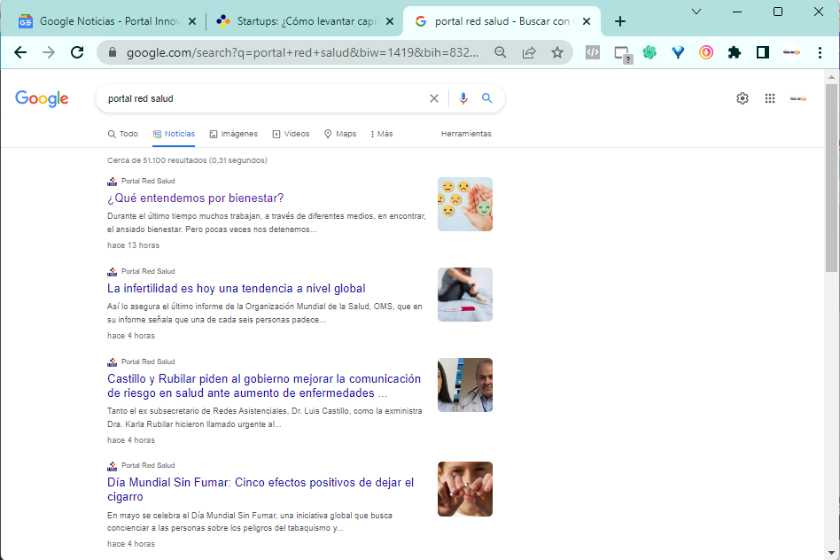The width and height of the screenshot is (840, 560).
Task: Clear the search box with the X icon
Action: click(434, 99)
